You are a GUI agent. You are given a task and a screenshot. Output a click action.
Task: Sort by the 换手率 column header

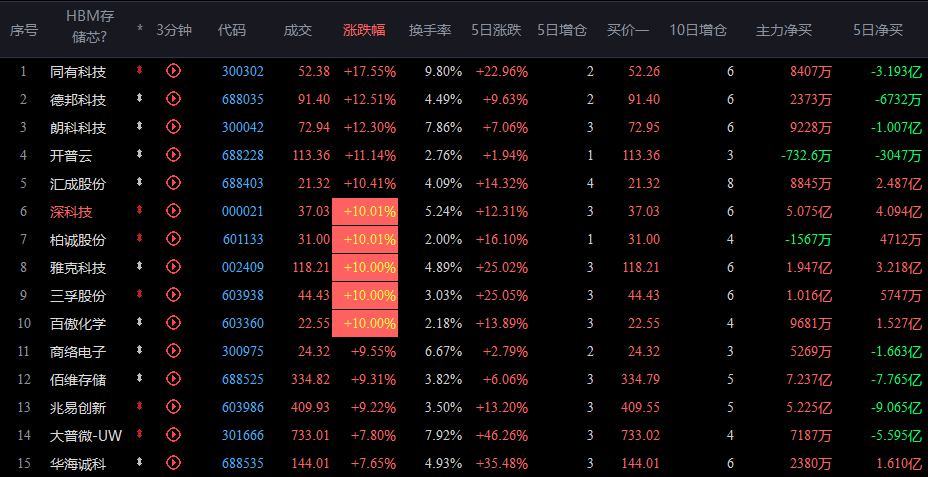coord(430,30)
